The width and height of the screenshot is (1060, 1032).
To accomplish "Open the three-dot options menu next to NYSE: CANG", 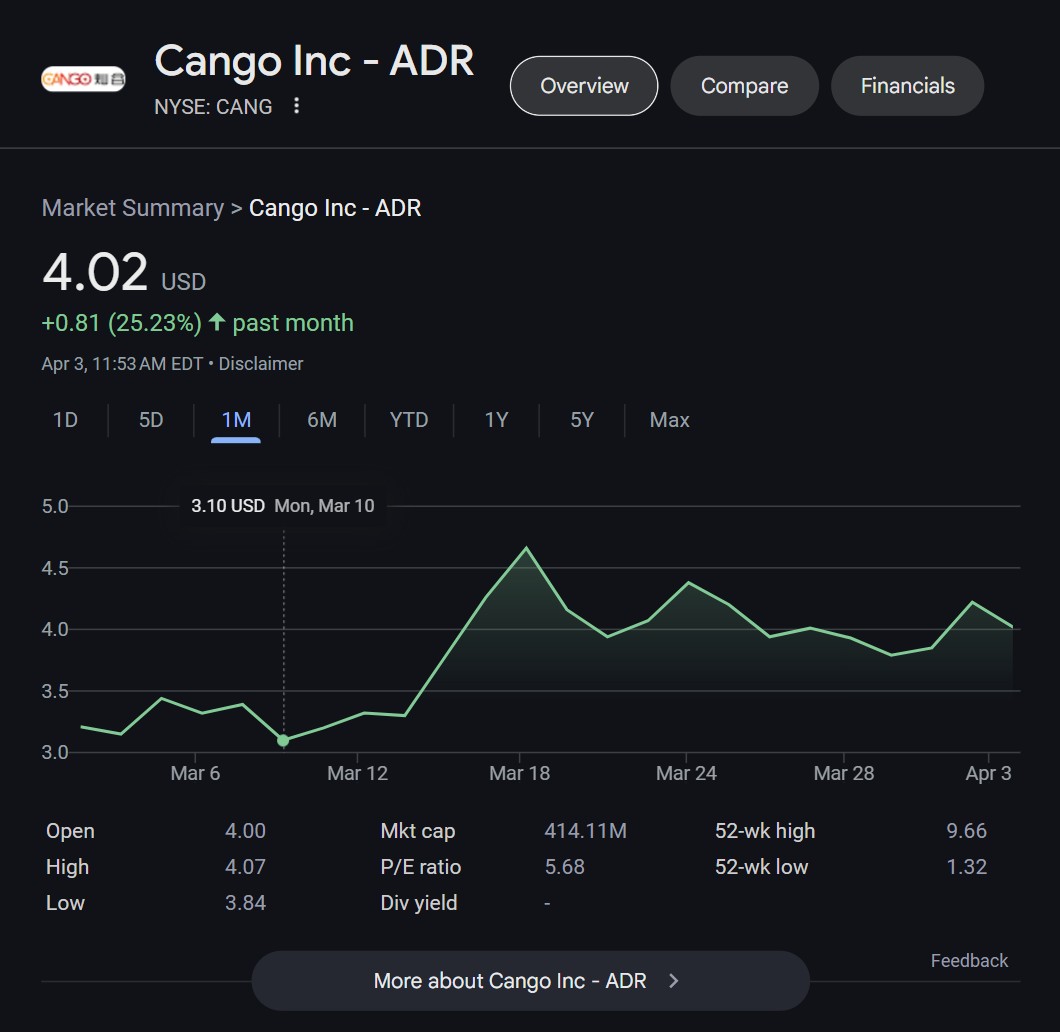I will (x=296, y=106).
